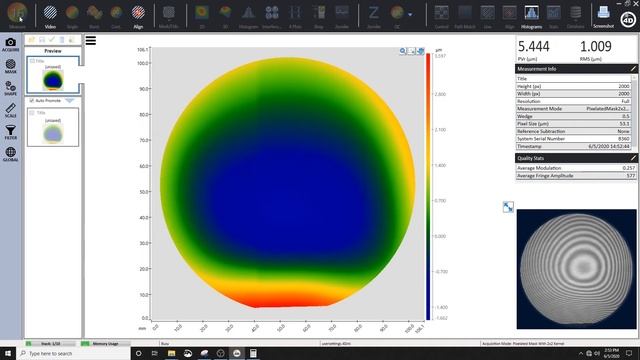Click the 4D logo icon
Image resolution: width=640 pixels, height=360 pixels.
point(628,19)
